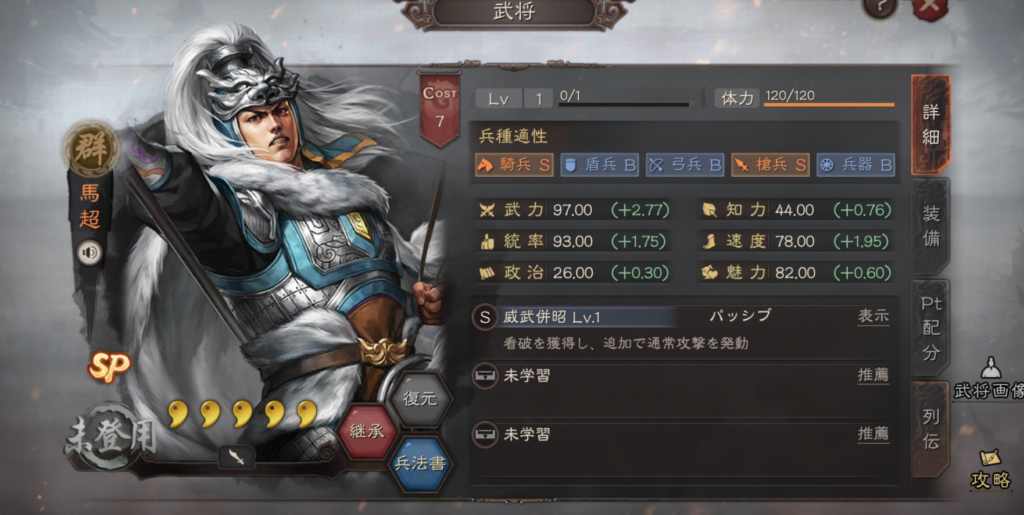1024x515 pixels.
Task: Tap the SP rarity badge
Action: (109, 367)
